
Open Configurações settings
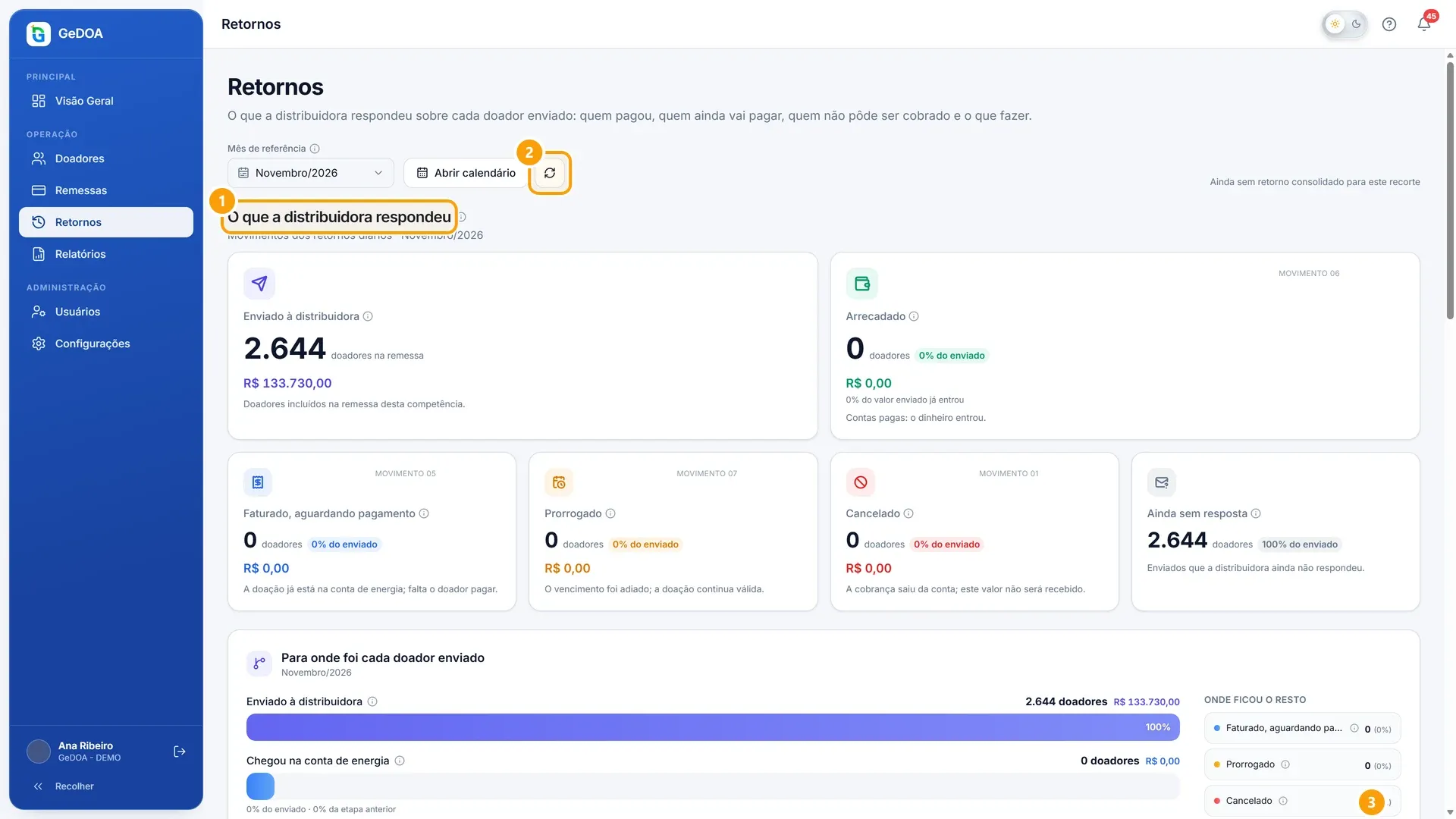click(x=106, y=344)
